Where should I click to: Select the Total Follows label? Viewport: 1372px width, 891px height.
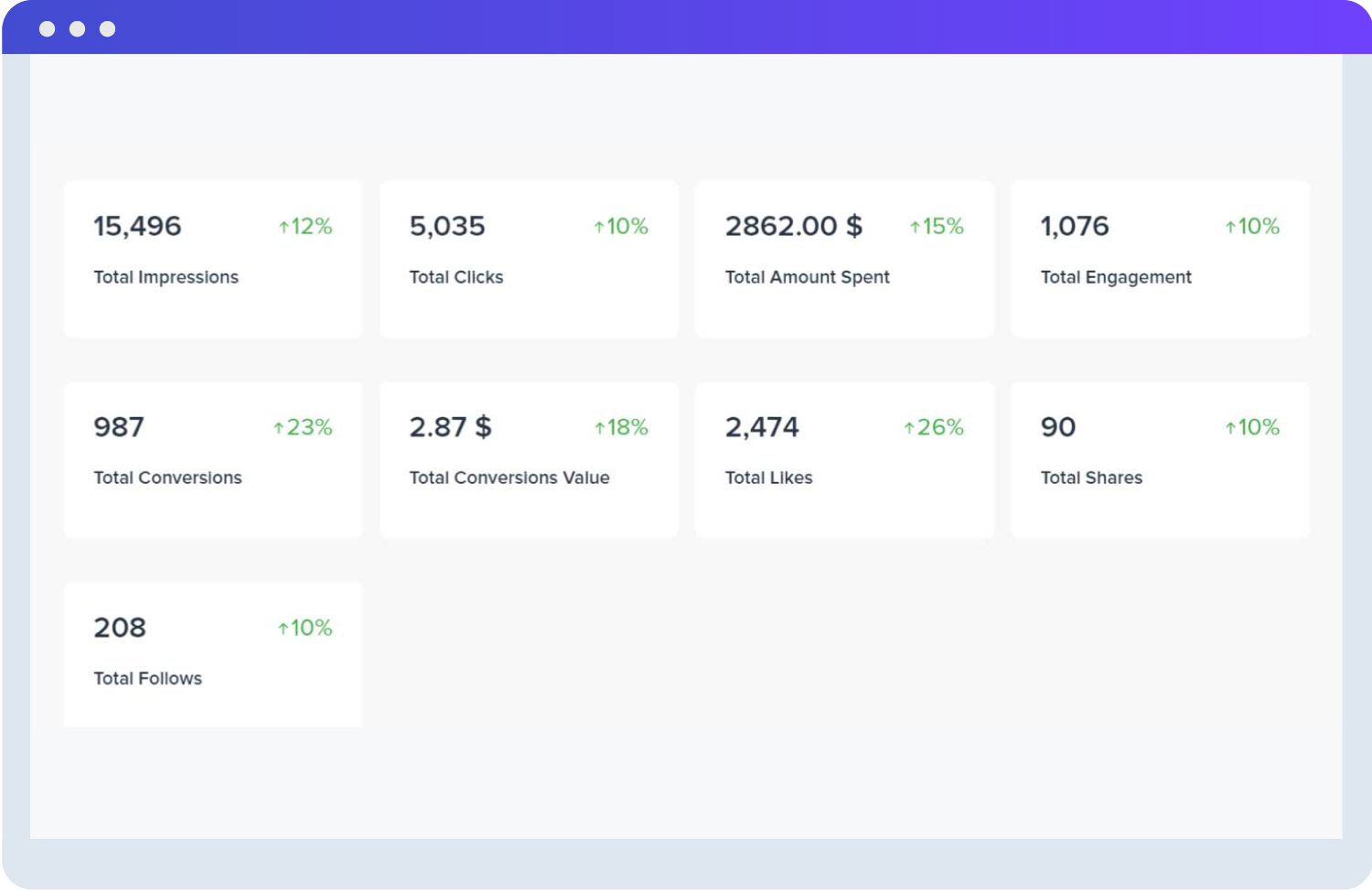148,679
